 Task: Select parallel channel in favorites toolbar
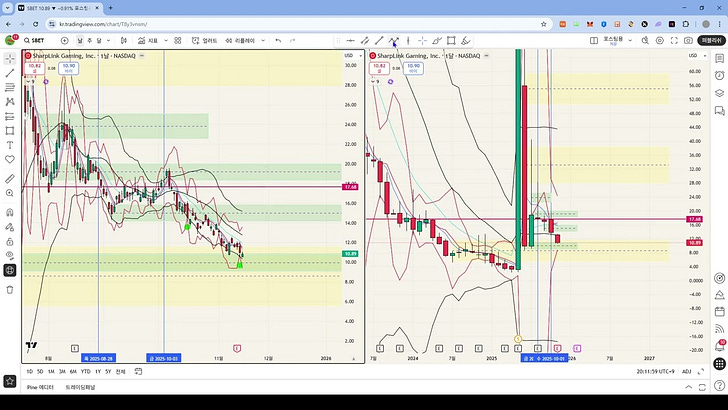(365, 40)
